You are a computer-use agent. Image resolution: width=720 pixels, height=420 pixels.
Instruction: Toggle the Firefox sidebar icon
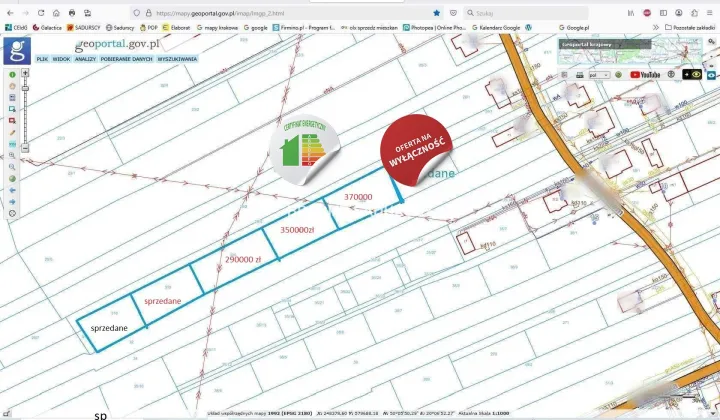click(663, 13)
